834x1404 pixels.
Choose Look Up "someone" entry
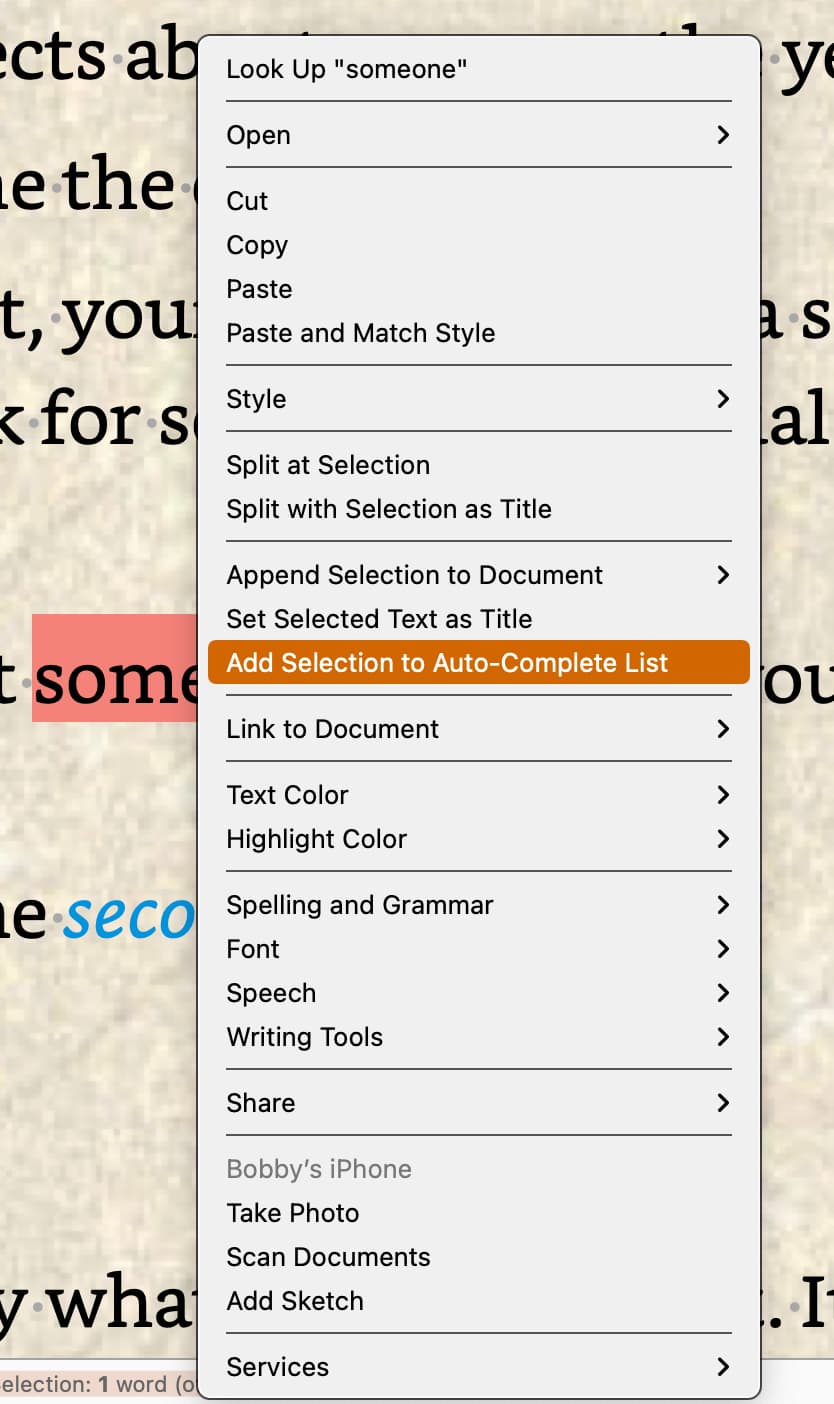(478, 69)
